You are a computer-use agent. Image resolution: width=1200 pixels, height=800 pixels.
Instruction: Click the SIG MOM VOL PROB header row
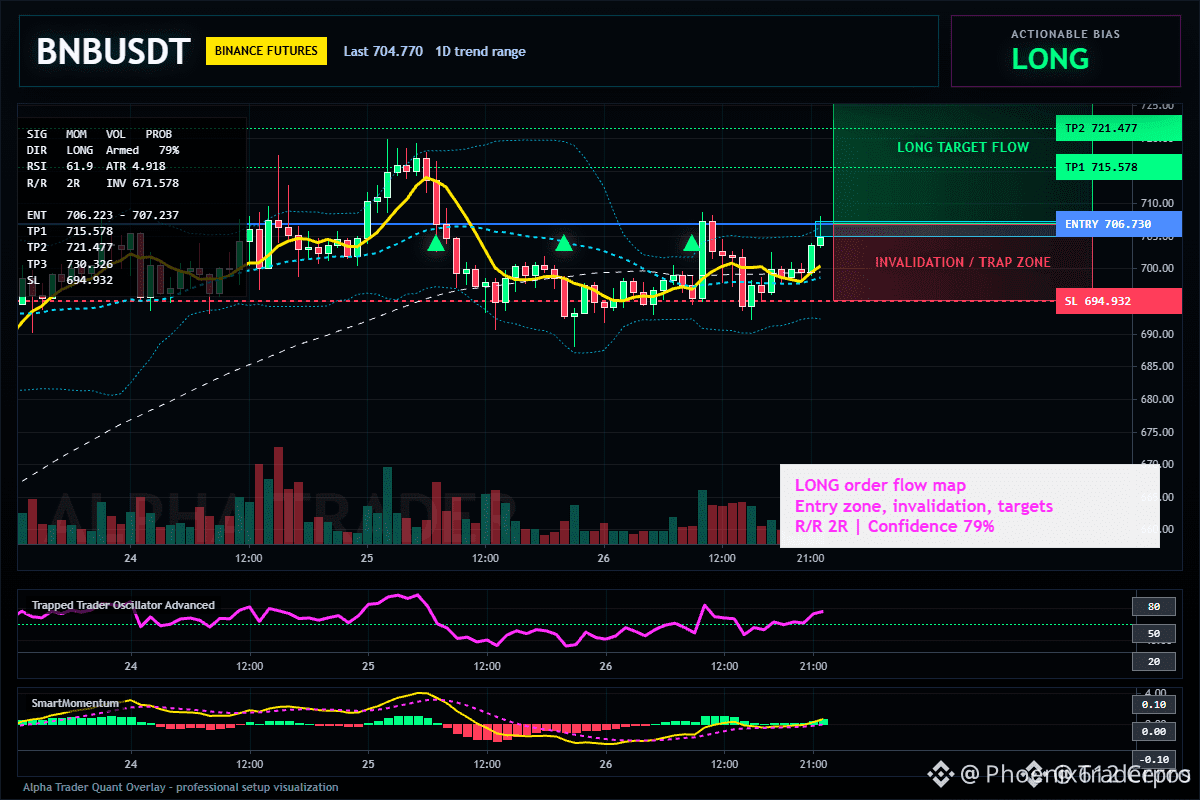pos(99,133)
